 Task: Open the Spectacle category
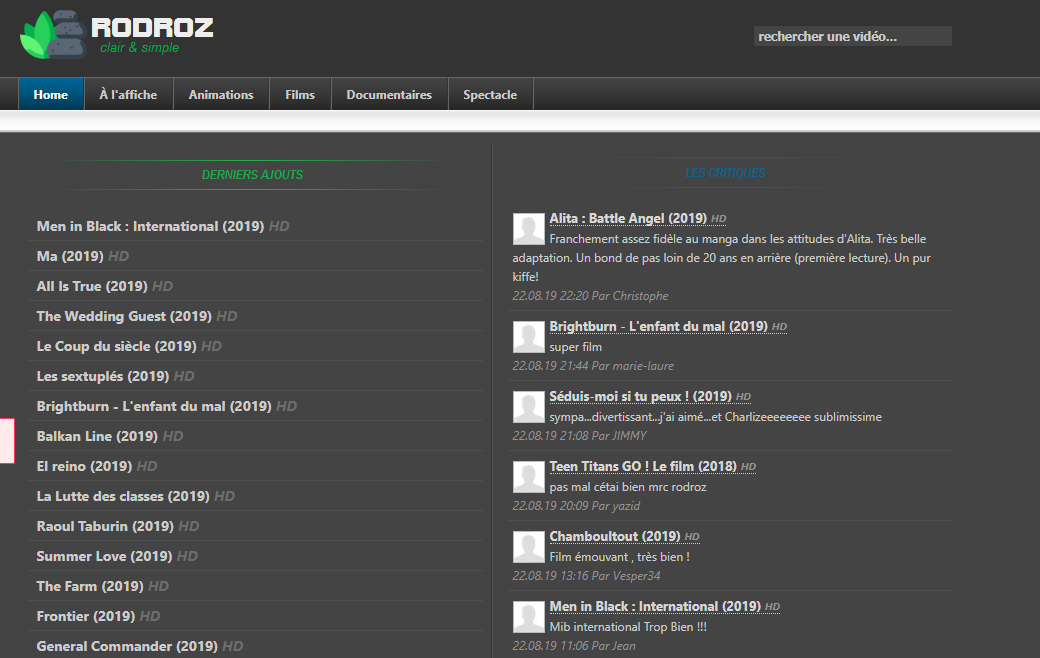(x=490, y=94)
